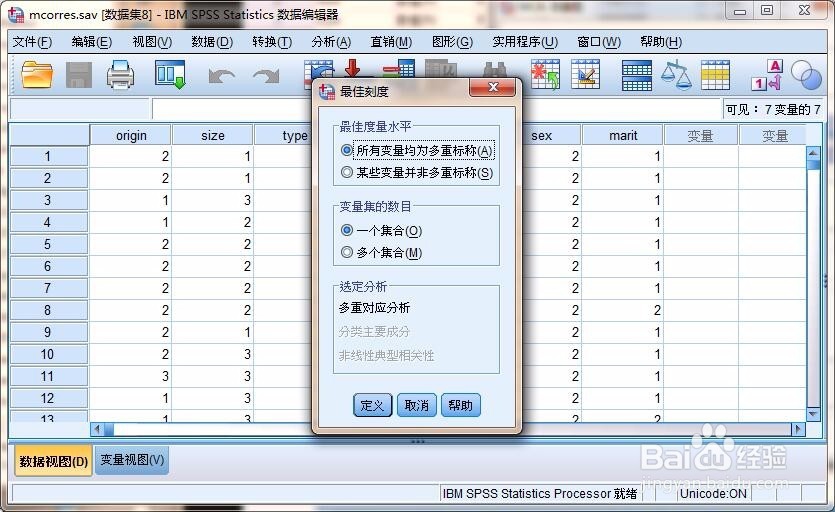Screen dimensions: 835x512
Task: Open the Analyze (分析) menu
Action: click(x=331, y=42)
